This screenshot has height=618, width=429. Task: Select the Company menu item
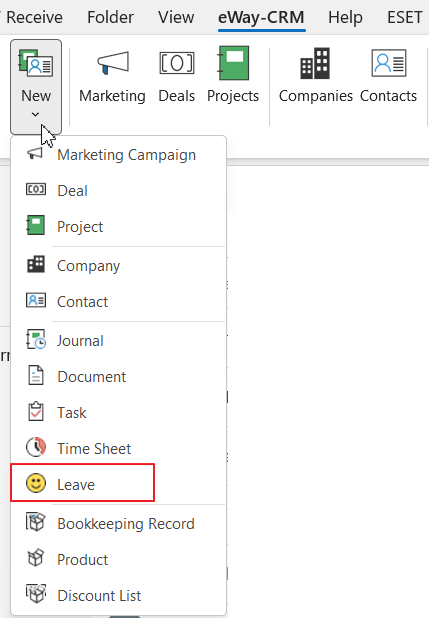click(118, 266)
